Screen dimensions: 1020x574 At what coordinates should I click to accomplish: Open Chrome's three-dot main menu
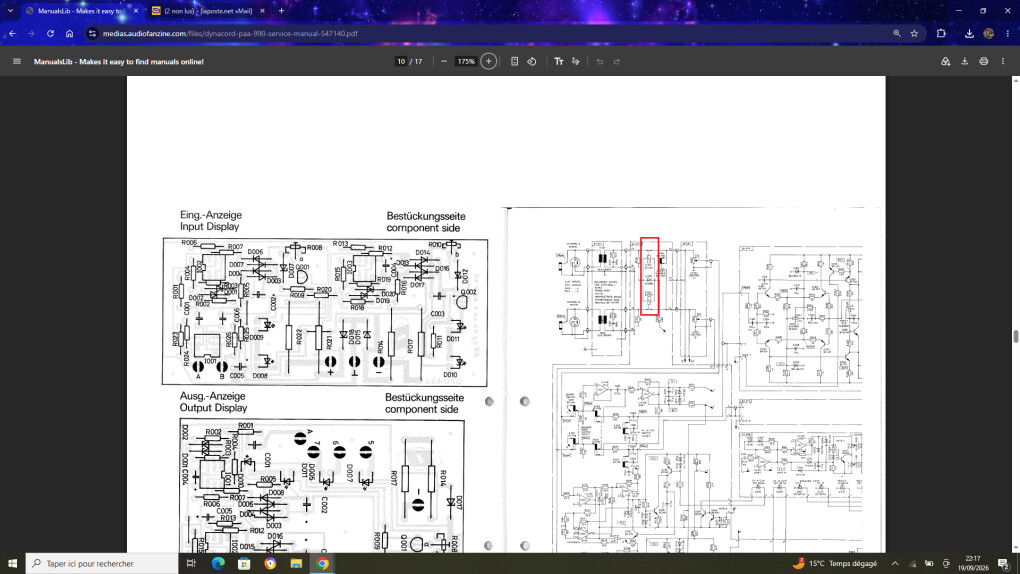[1008, 33]
